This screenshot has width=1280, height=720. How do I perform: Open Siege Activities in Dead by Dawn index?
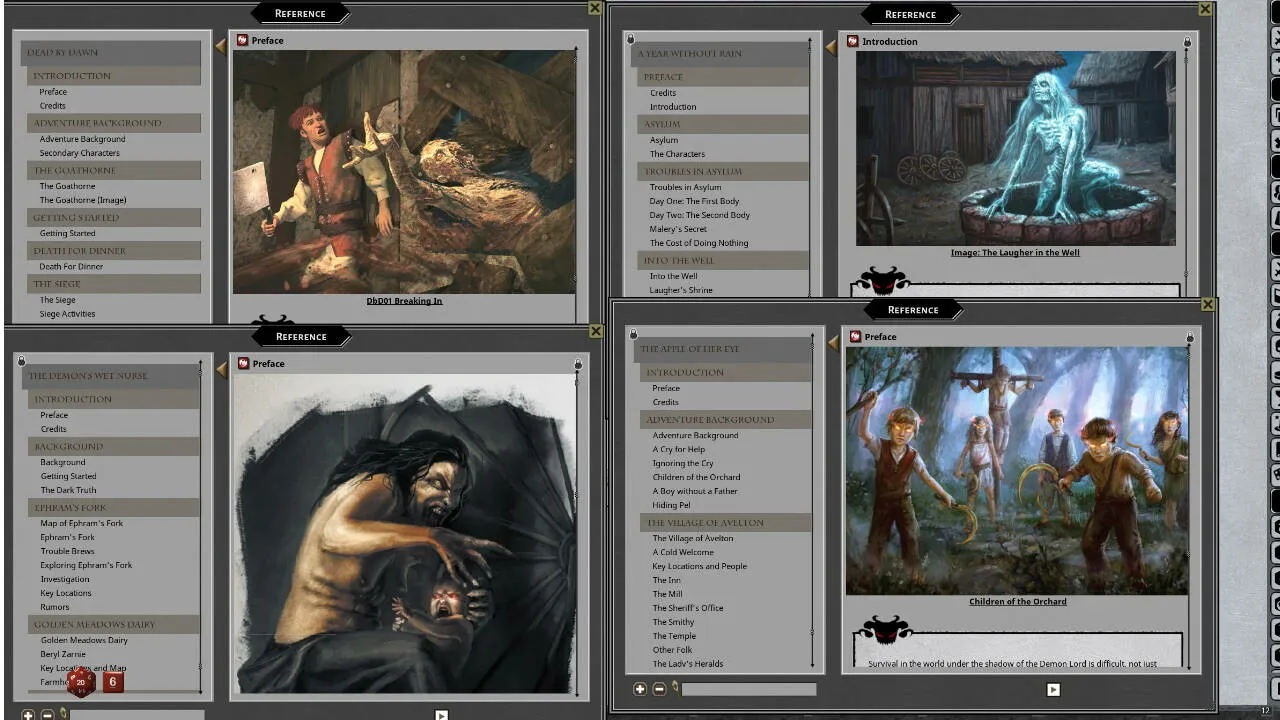point(67,314)
